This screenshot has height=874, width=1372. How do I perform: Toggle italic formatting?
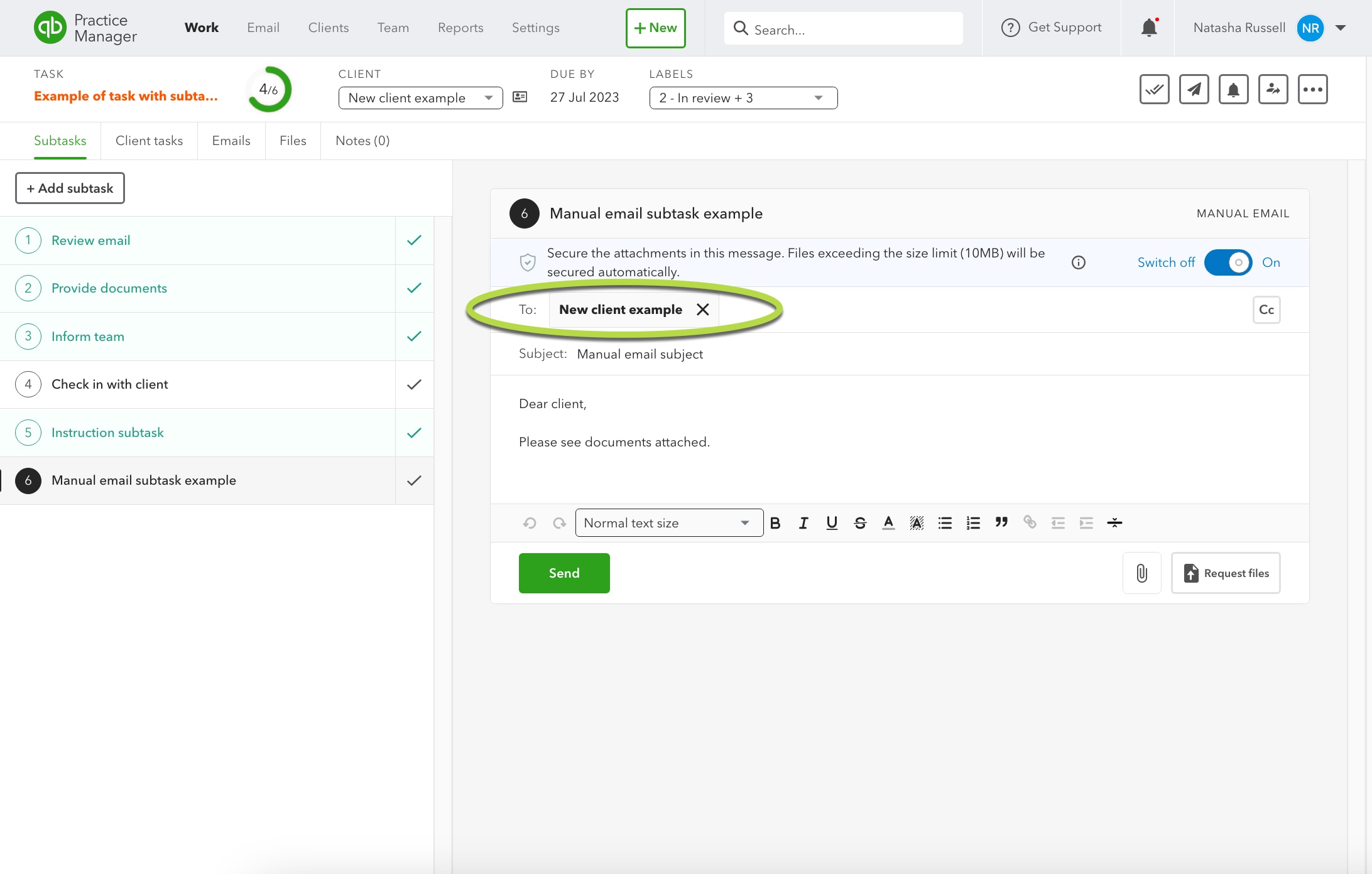(803, 523)
